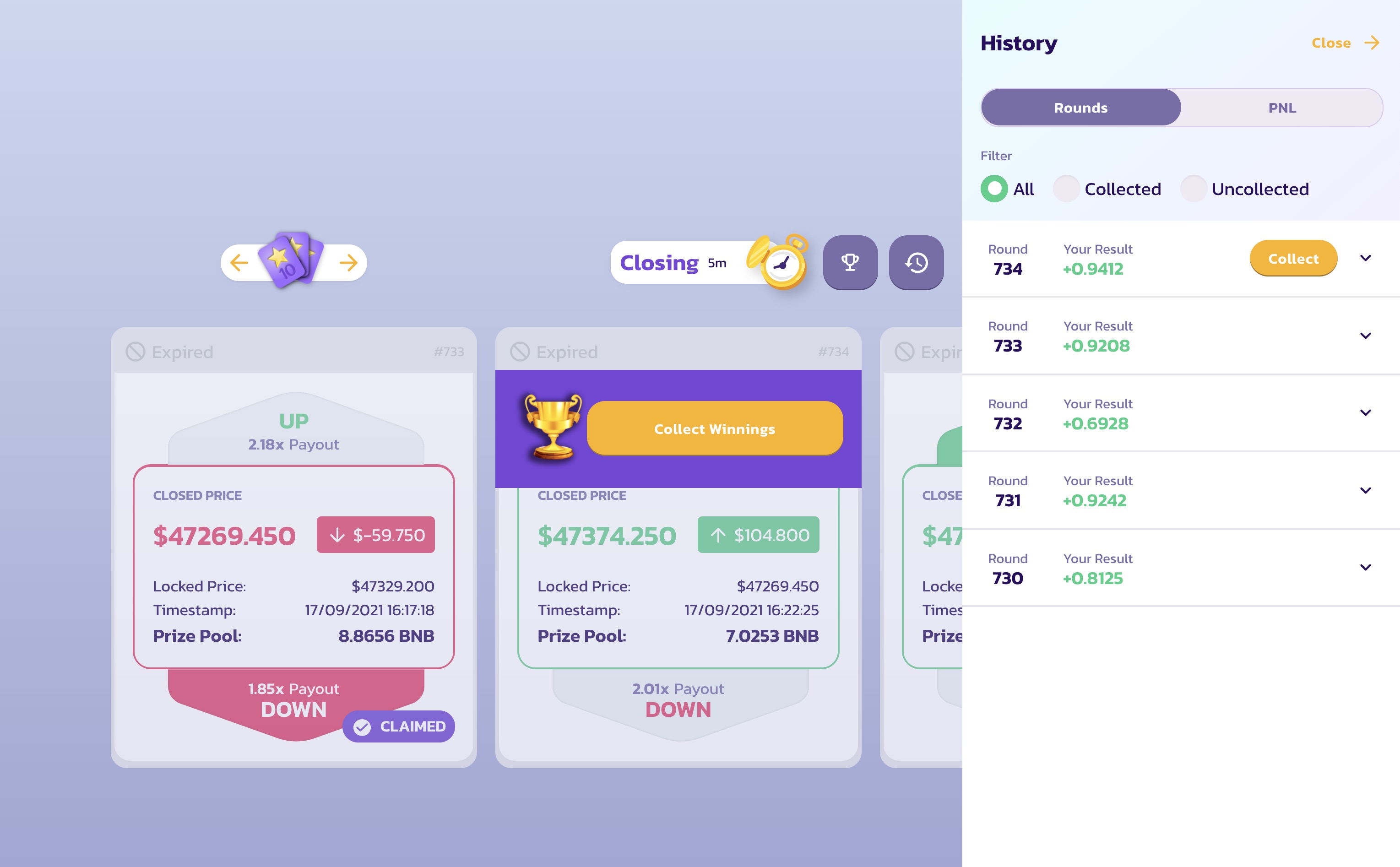Switch to the Rounds tab
This screenshot has height=867, width=1400.
coord(1081,107)
